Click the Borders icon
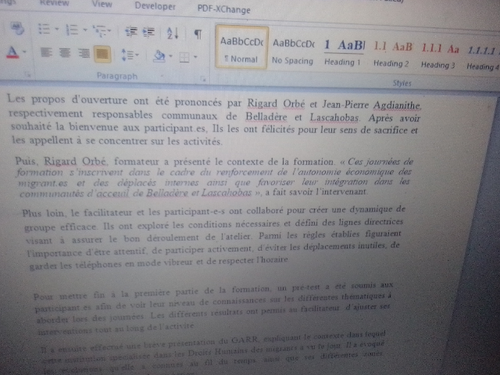 click(x=184, y=57)
